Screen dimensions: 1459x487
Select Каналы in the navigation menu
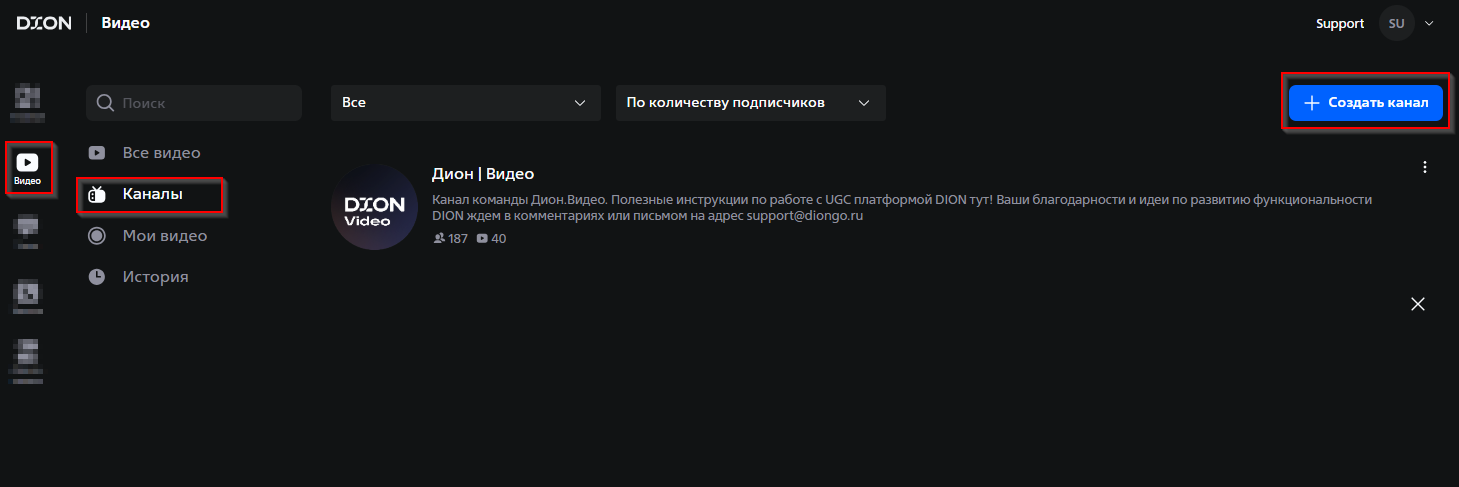pyautogui.click(x=152, y=194)
